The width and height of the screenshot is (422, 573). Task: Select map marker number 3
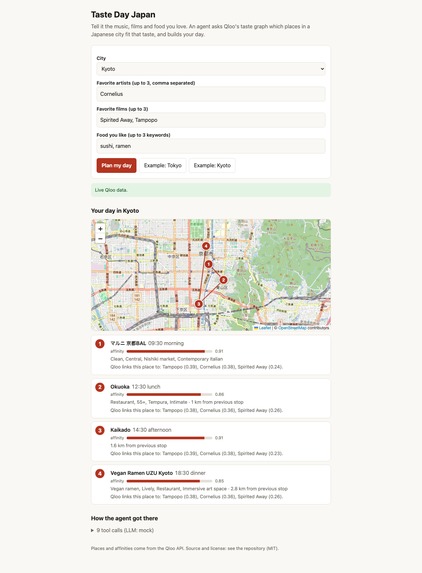click(198, 304)
